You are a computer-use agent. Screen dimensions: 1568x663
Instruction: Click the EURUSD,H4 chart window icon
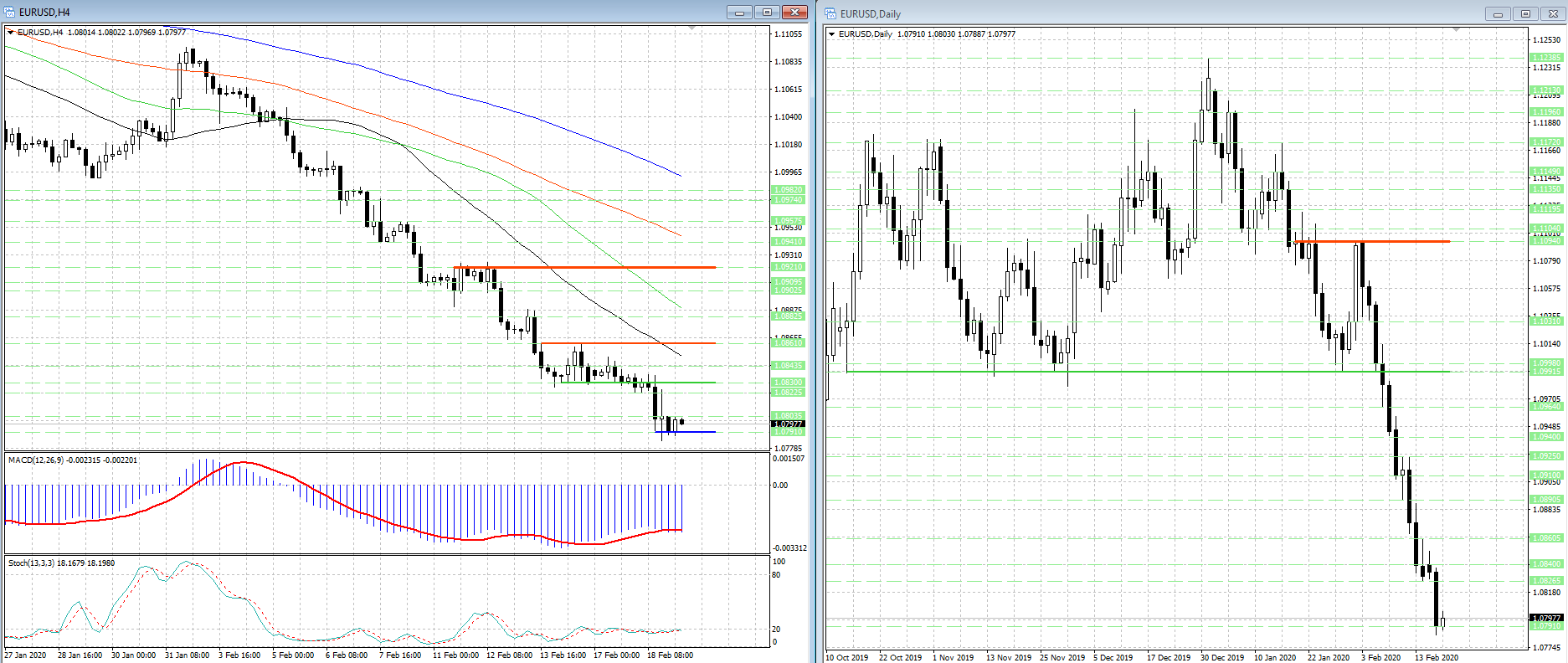coord(10,12)
